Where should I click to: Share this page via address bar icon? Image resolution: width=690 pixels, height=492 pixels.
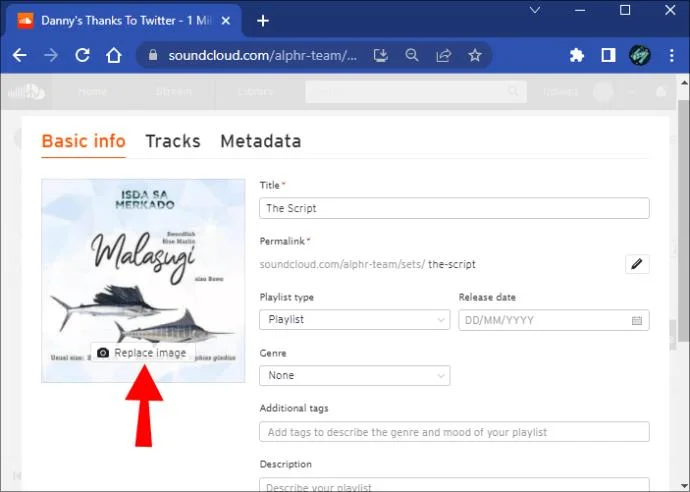tap(444, 55)
